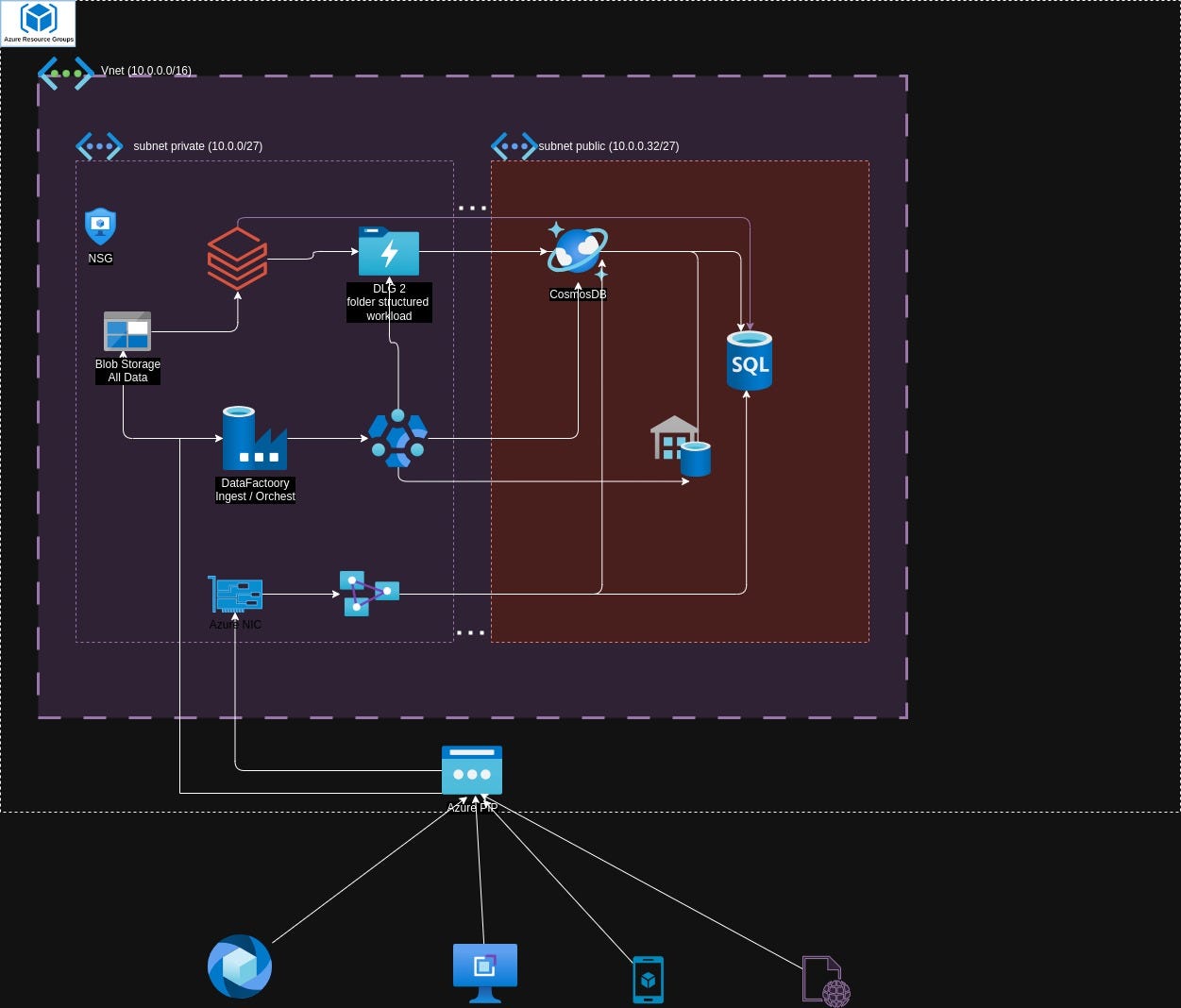
Task: Click the Azure Resource Groups icon top left
Action: [38, 23]
